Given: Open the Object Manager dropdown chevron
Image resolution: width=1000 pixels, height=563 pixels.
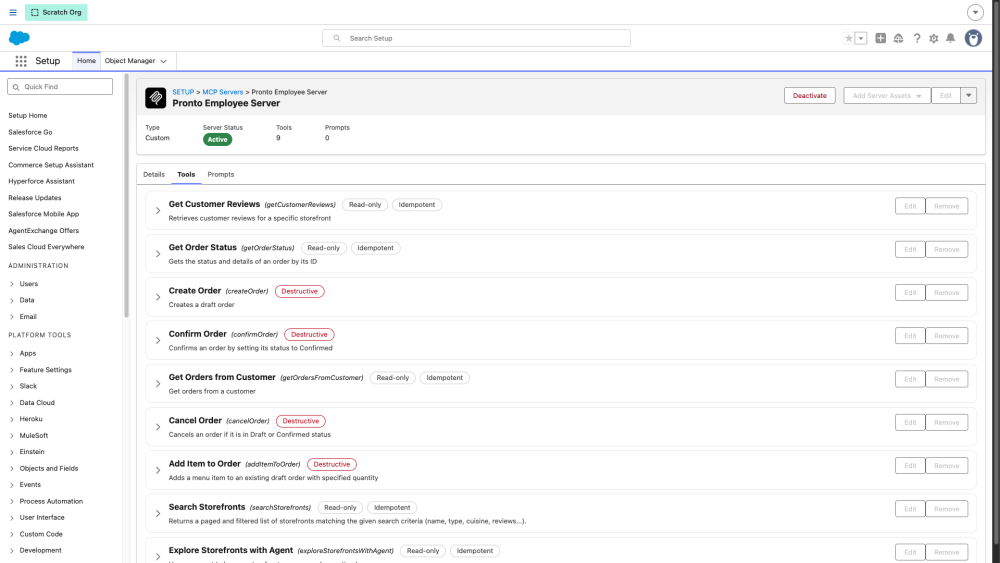Looking at the screenshot, I should (x=164, y=61).
